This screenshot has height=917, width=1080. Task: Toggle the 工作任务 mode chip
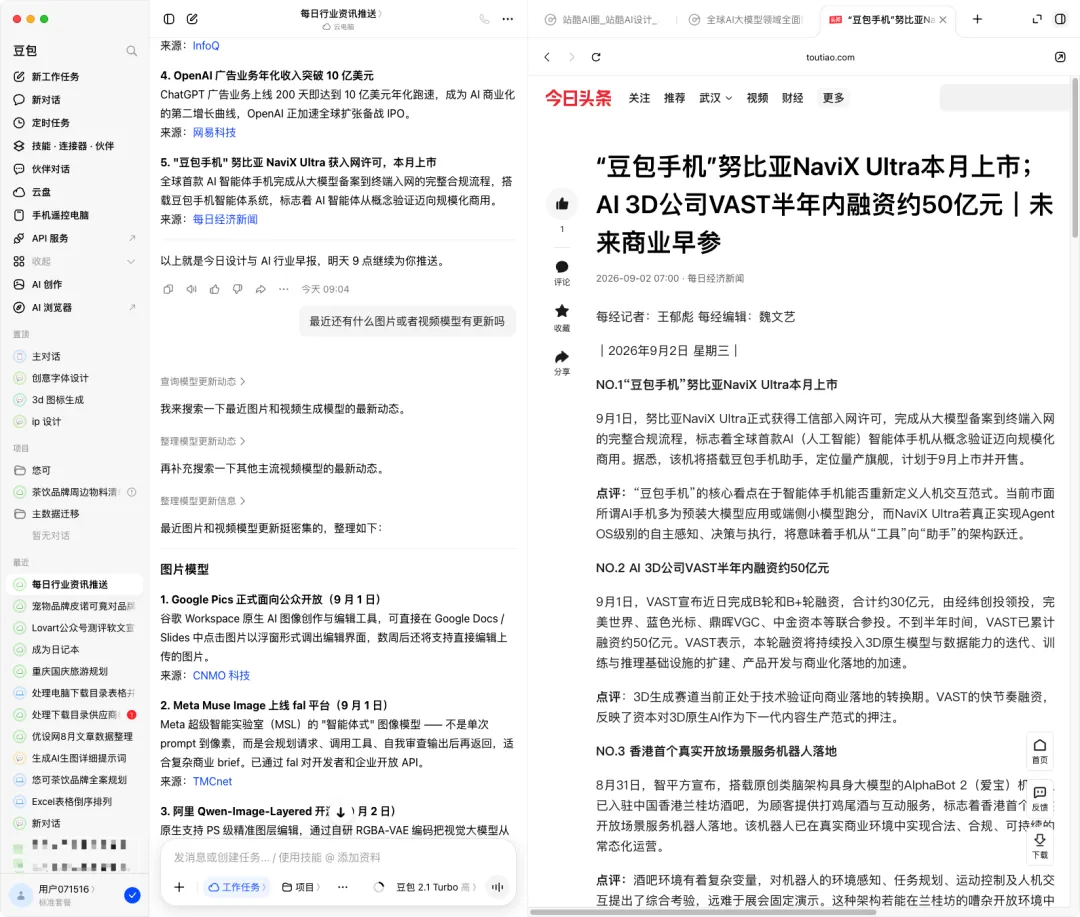[x=238, y=887]
